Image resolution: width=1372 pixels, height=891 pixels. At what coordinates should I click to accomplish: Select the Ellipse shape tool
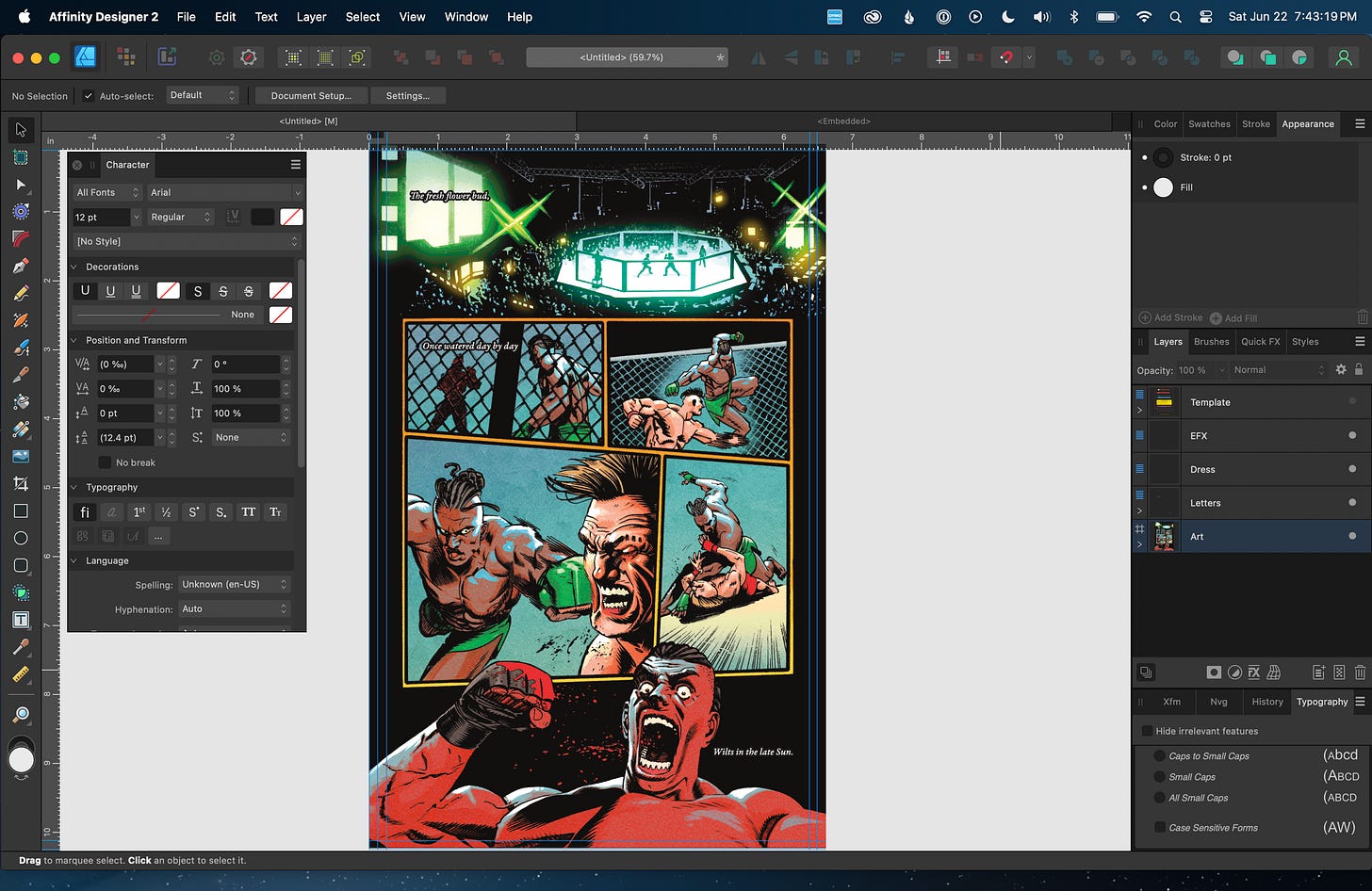coord(21,538)
